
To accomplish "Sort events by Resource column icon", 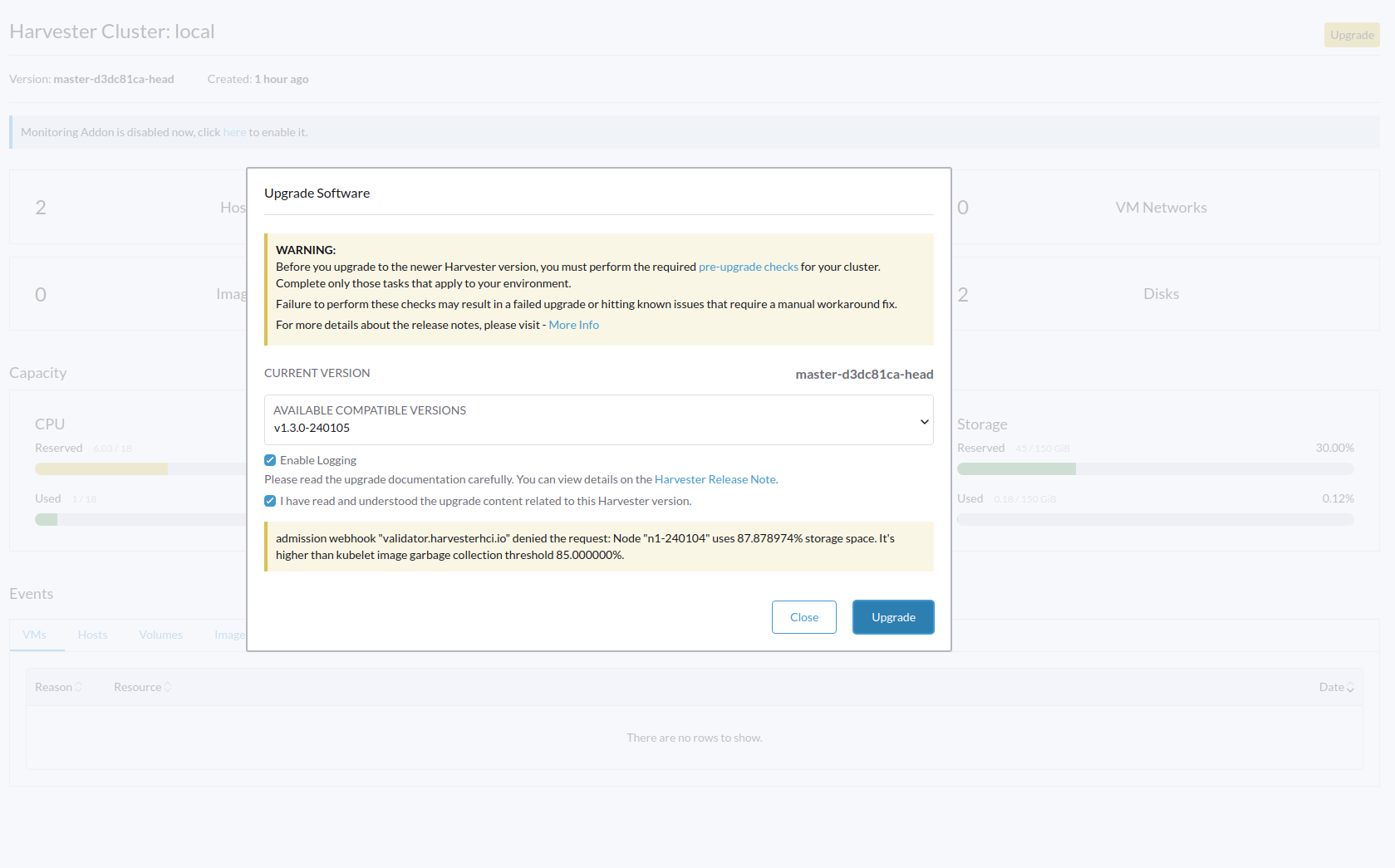I will (x=168, y=687).
